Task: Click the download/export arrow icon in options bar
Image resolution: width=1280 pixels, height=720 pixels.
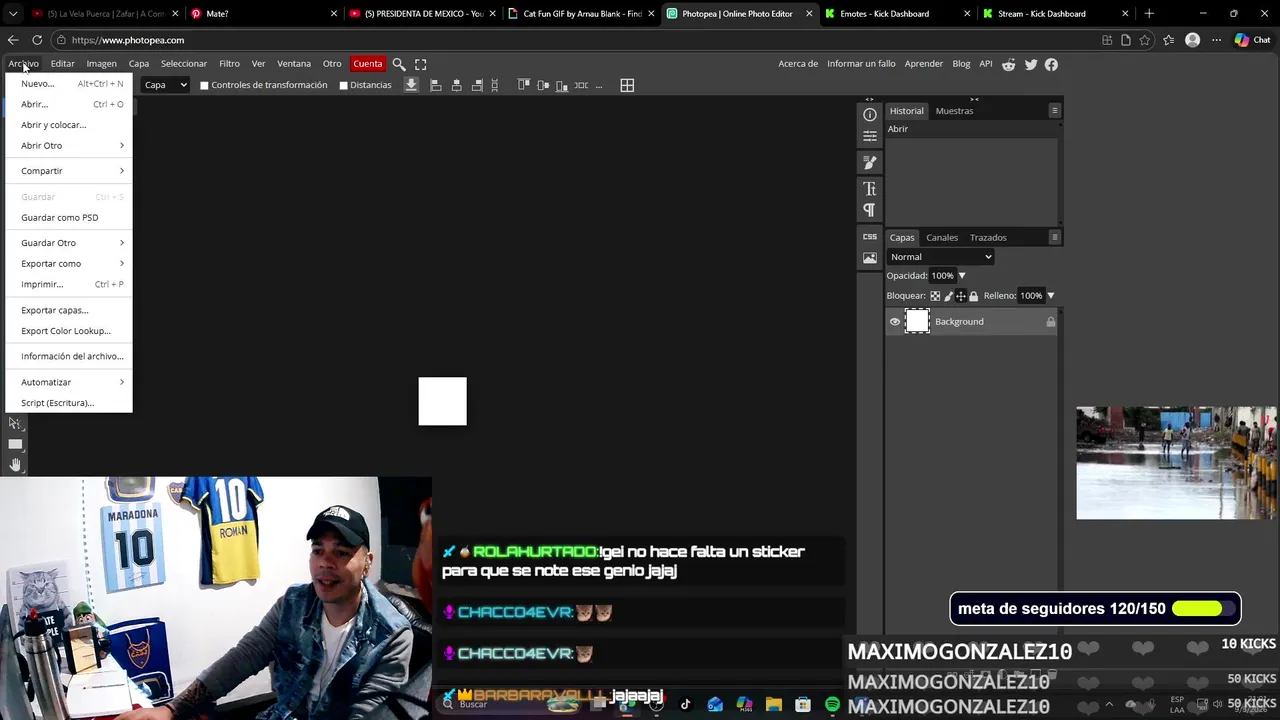Action: pos(411,85)
